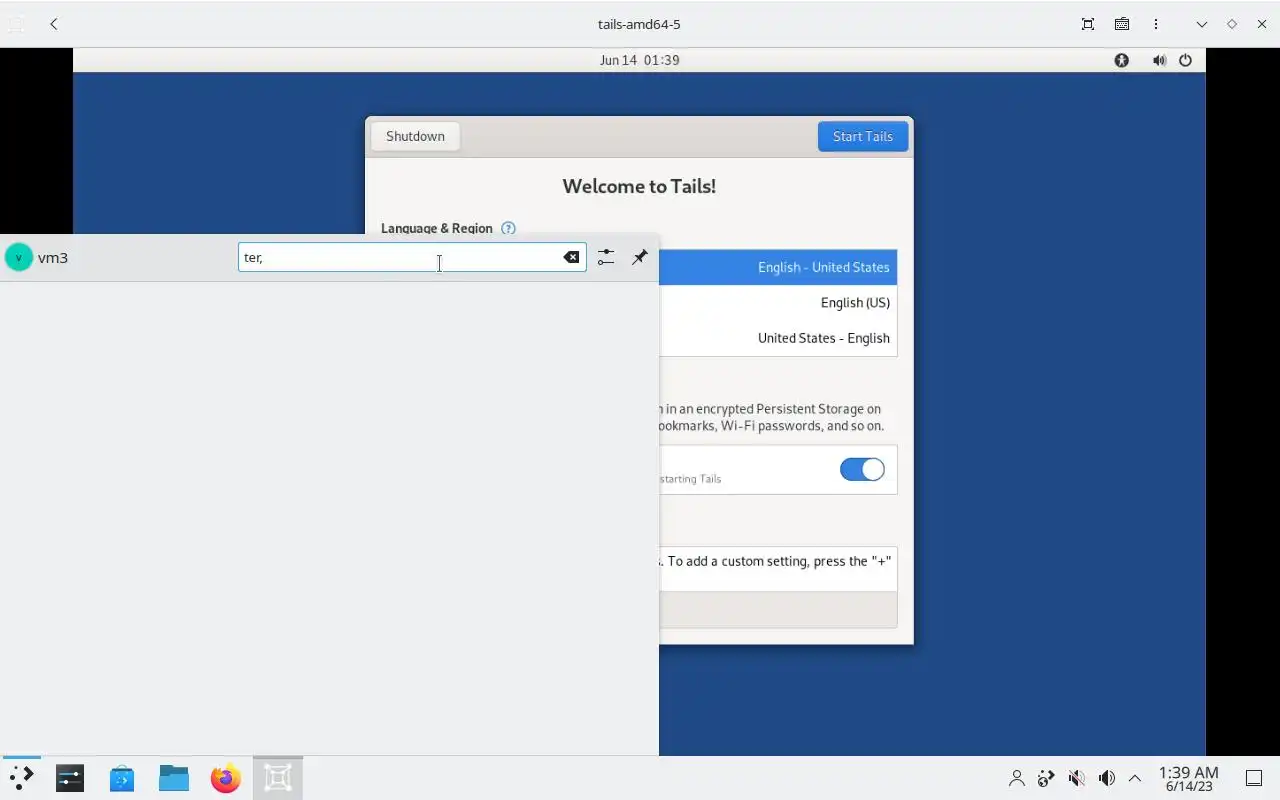This screenshot has height=800, width=1280.
Task: Go back in the Boxes window
Action: (54, 24)
